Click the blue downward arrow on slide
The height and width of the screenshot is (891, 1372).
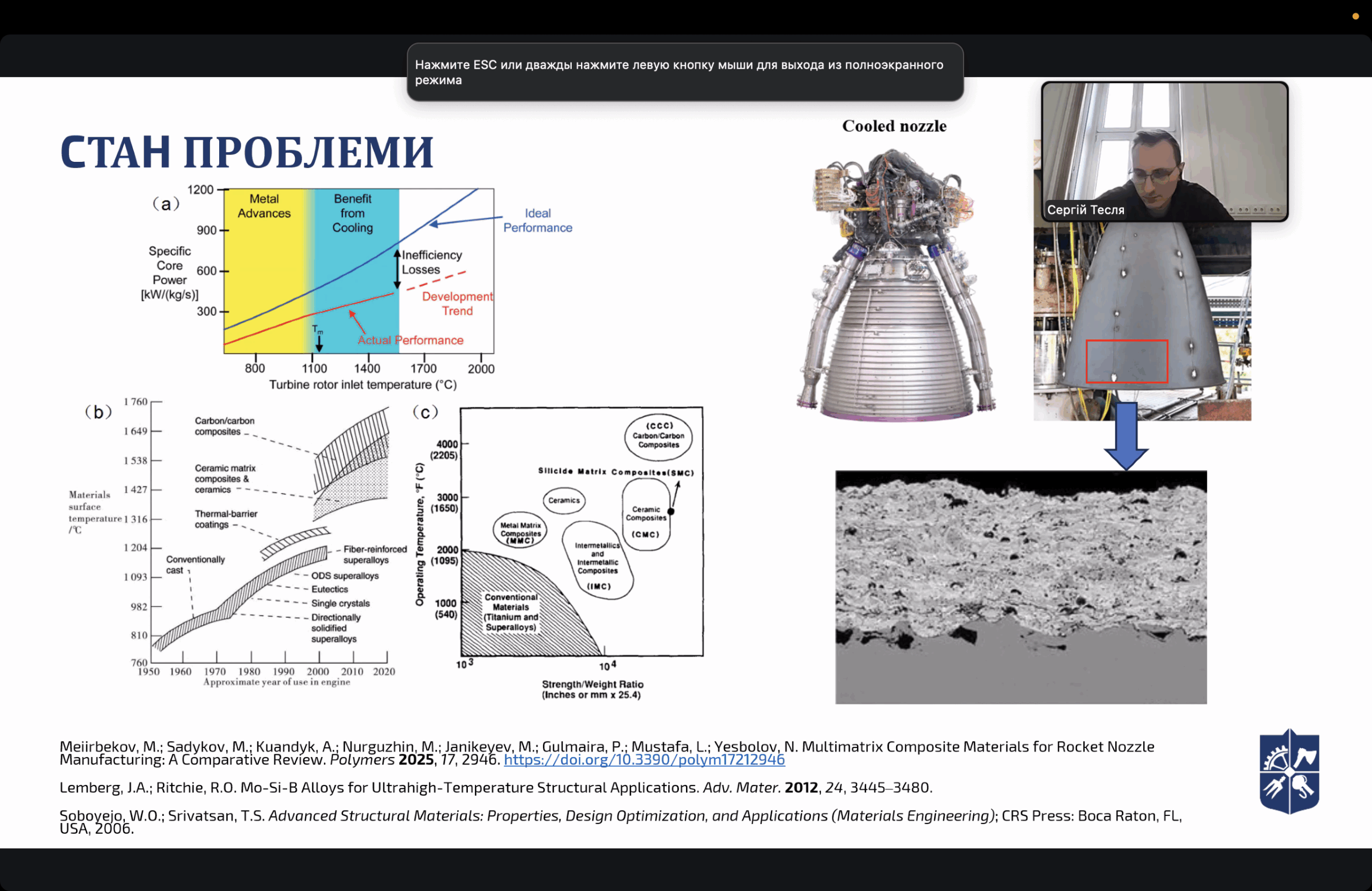click(x=1126, y=435)
